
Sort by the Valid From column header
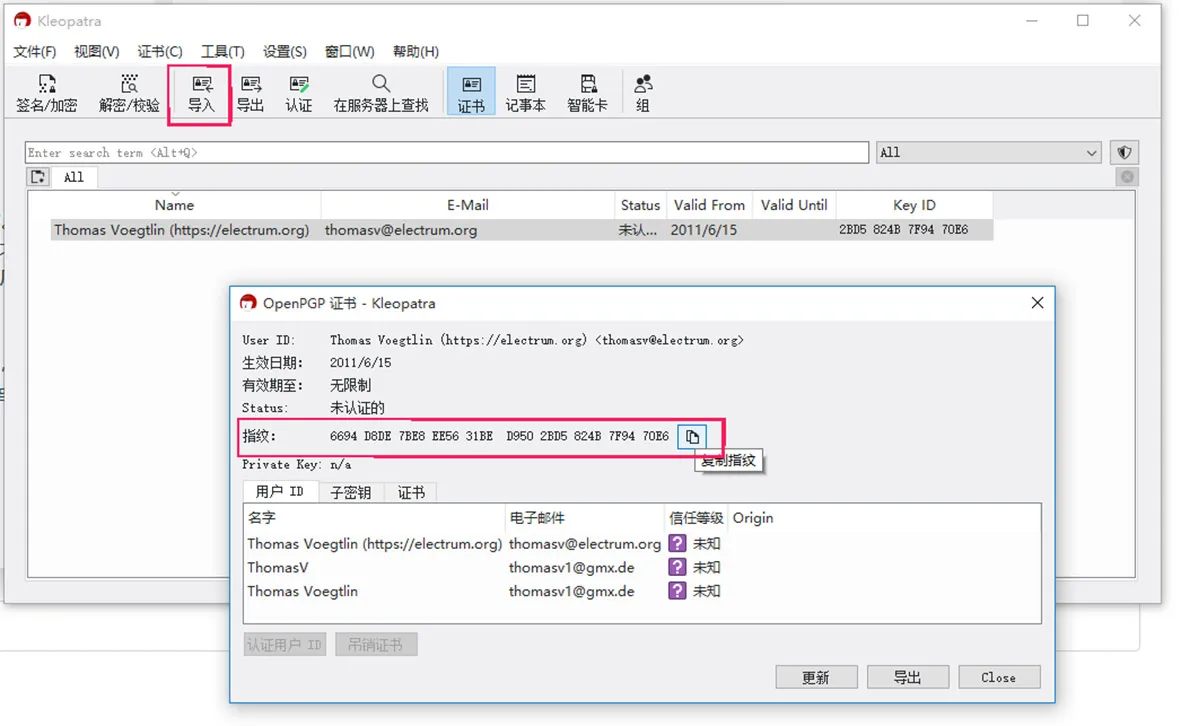pos(709,205)
